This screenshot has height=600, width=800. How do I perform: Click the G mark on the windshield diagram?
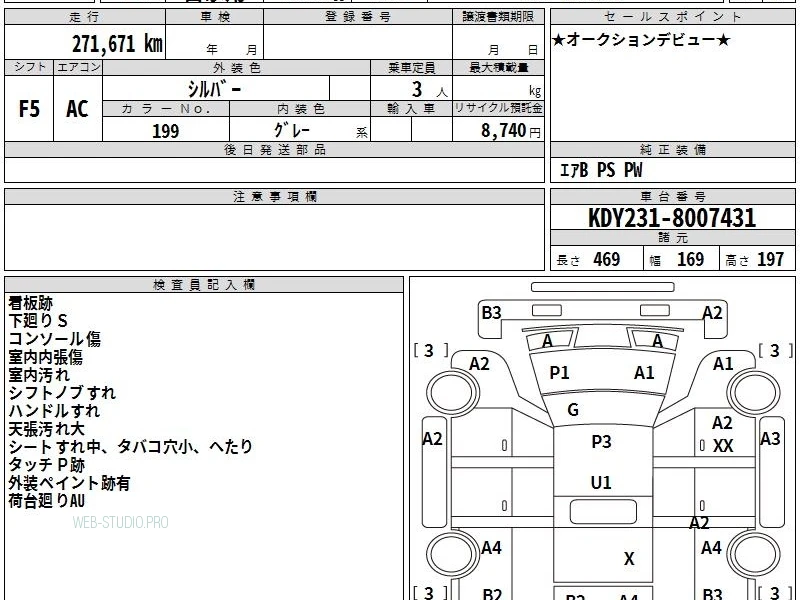[x=572, y=410]
